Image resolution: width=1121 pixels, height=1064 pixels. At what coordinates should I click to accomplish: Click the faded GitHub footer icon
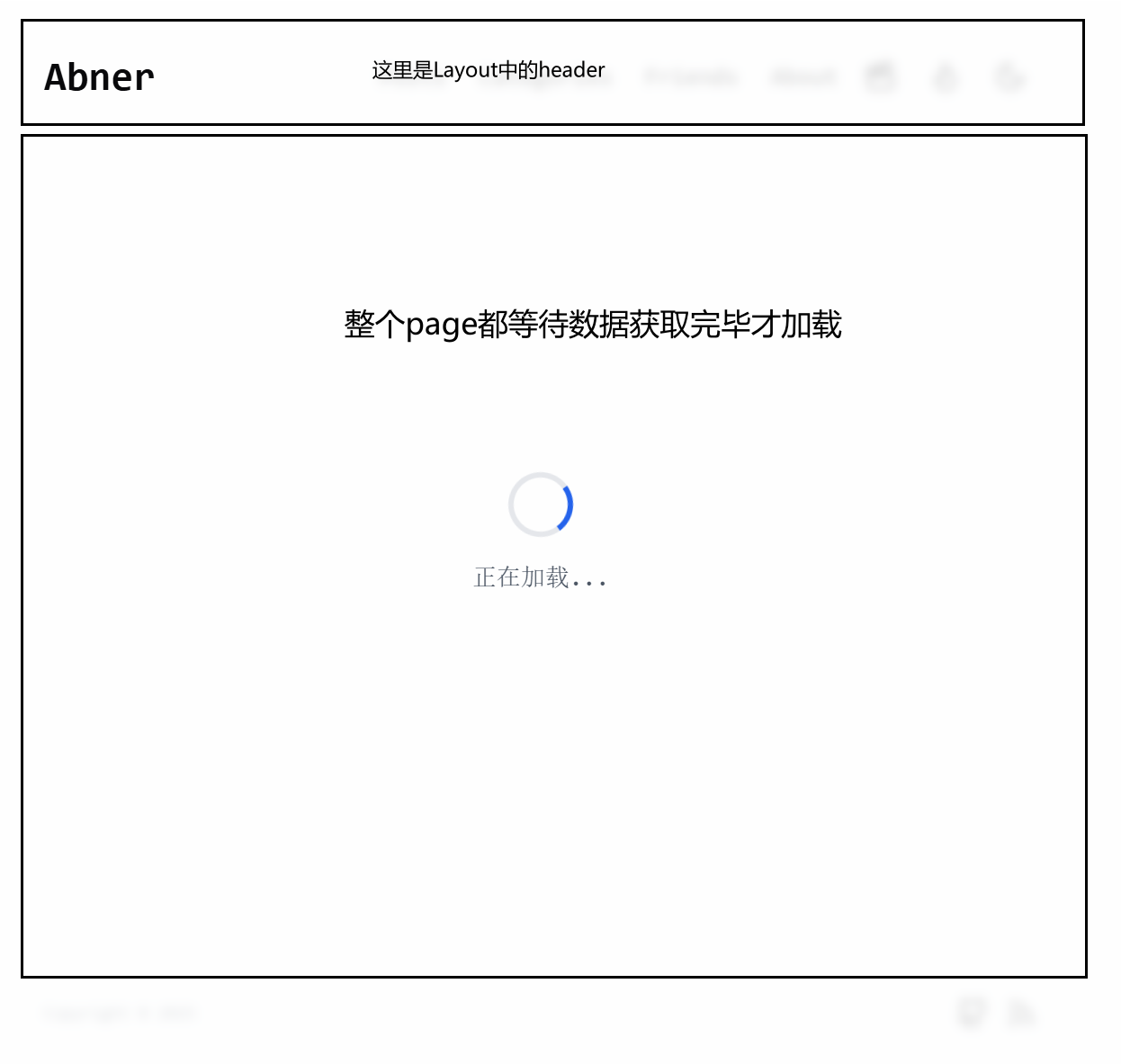point(971,1013)
